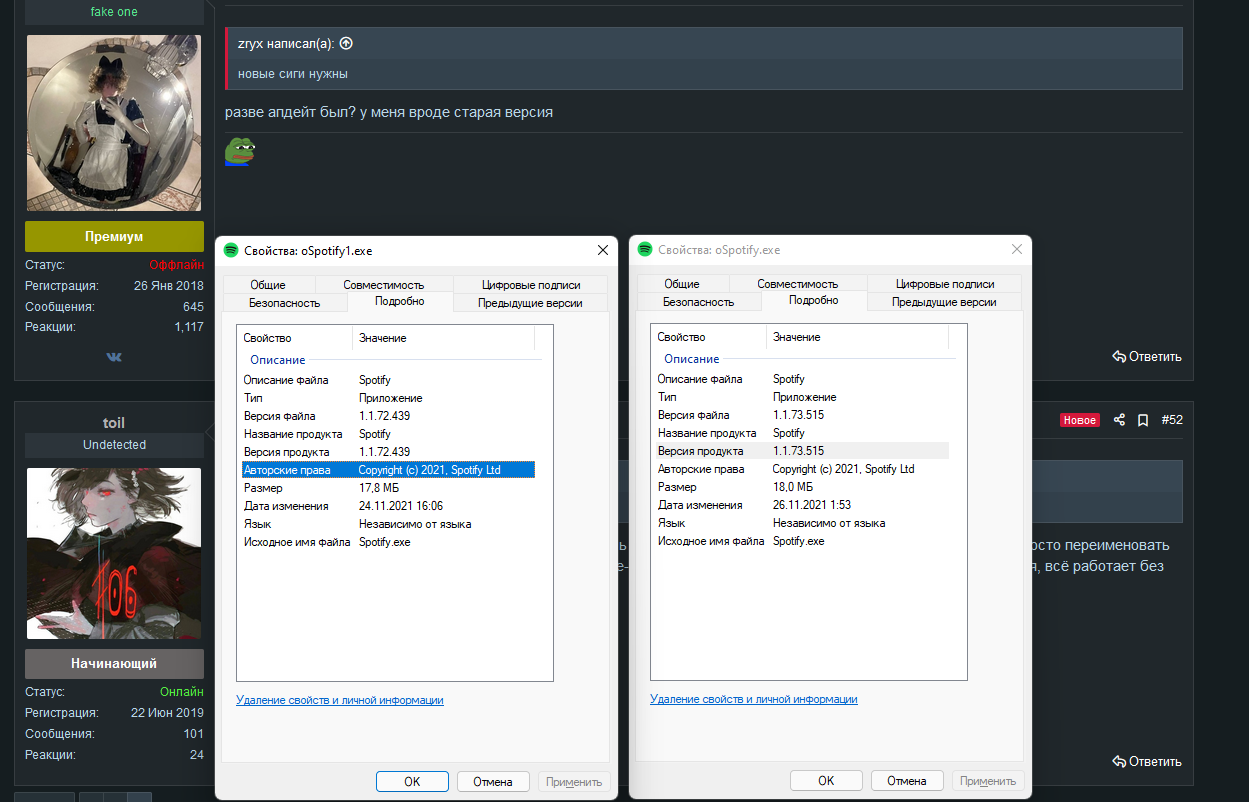
Task: Bookmark post #52 with the bookmark icon
Action: (1143, 420)
